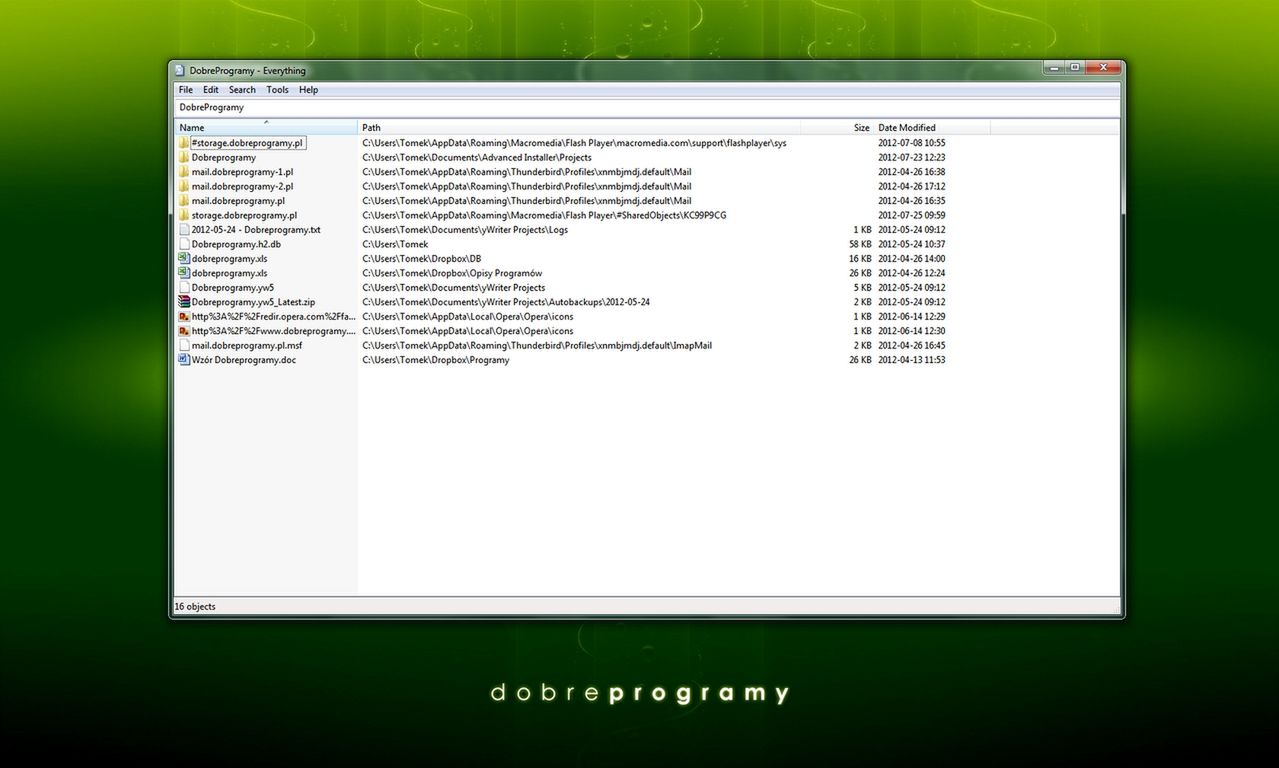Click path ending with #SharedObjects\KC99P9CG
1279x768 pixels.
pyautogui.click(x=544, y=215)
